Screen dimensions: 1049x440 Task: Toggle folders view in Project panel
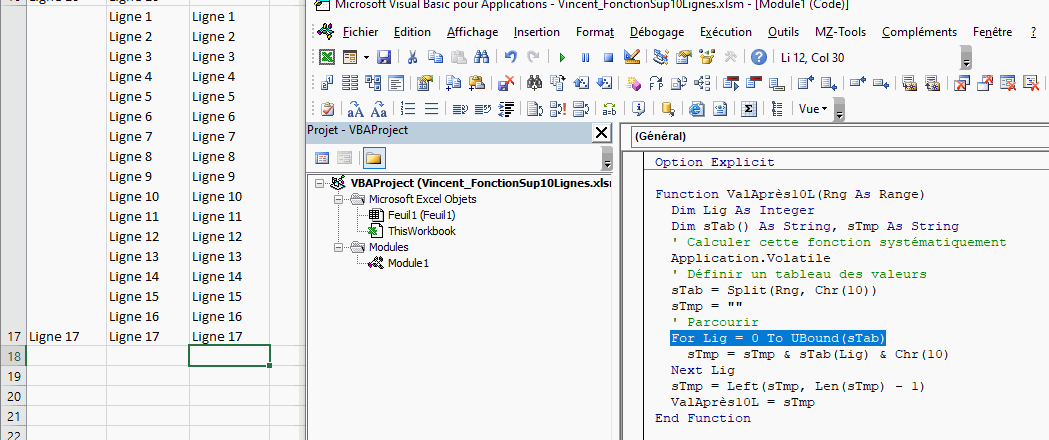click(x=373, y=158)
